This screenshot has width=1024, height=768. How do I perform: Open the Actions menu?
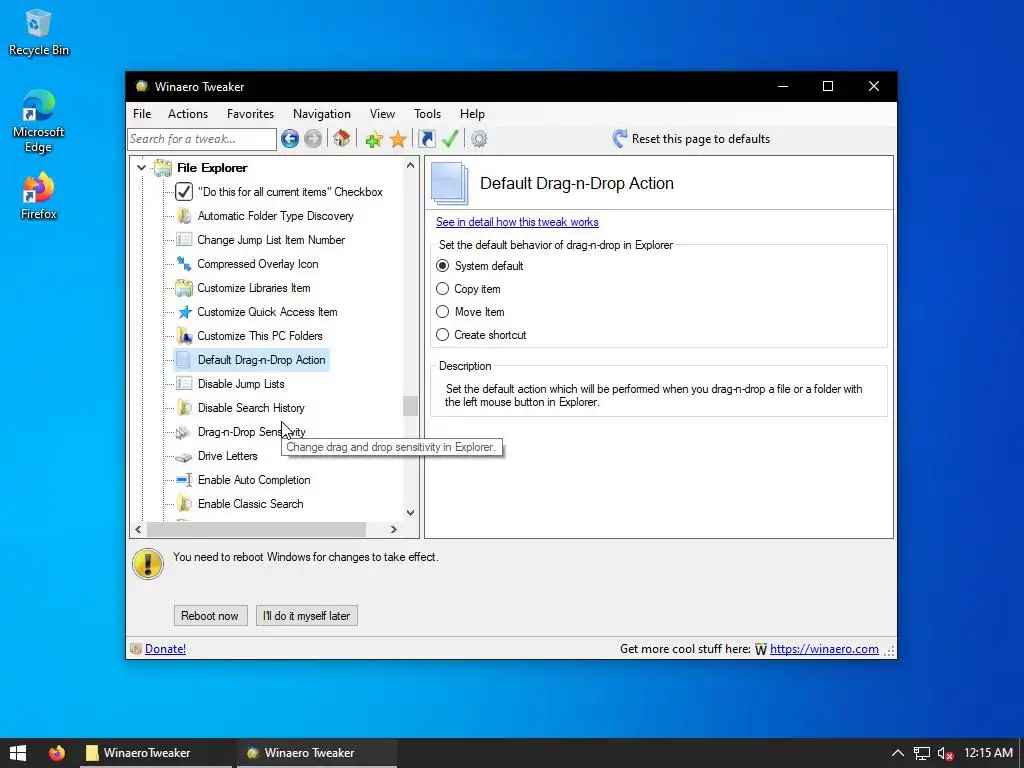click(188, 114)
